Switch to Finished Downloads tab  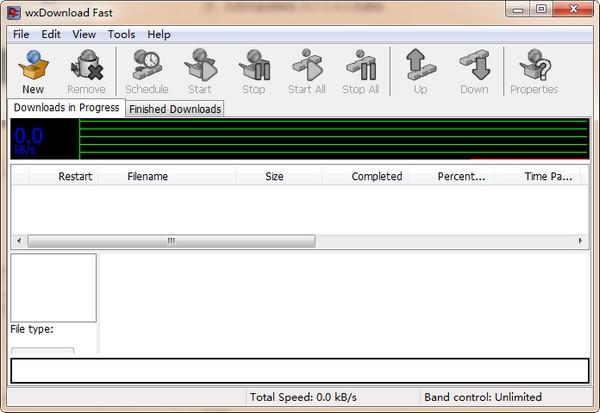coord(175,109)
